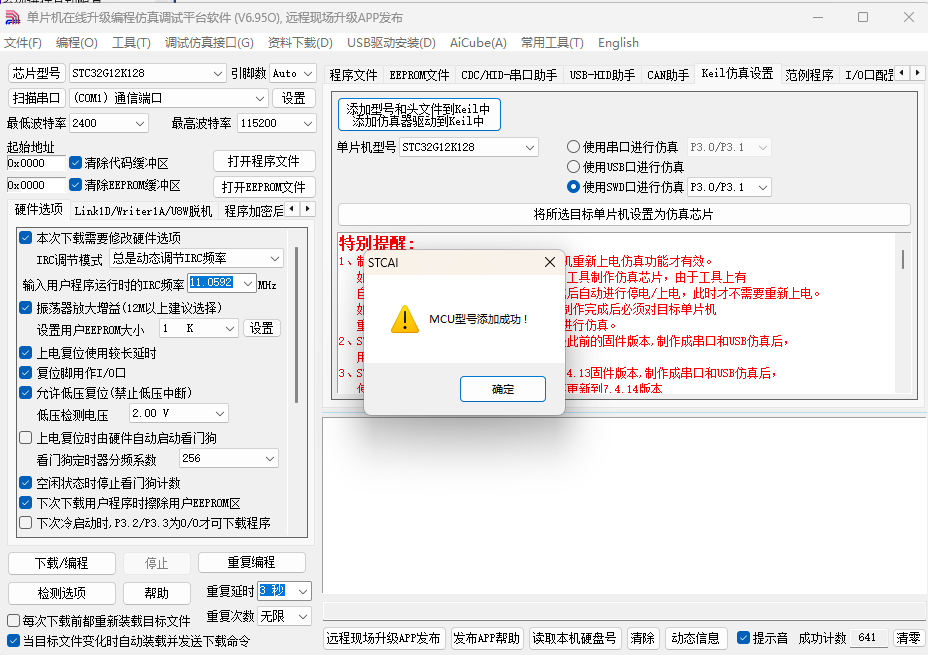Open the 编程(O) menu

76,43
